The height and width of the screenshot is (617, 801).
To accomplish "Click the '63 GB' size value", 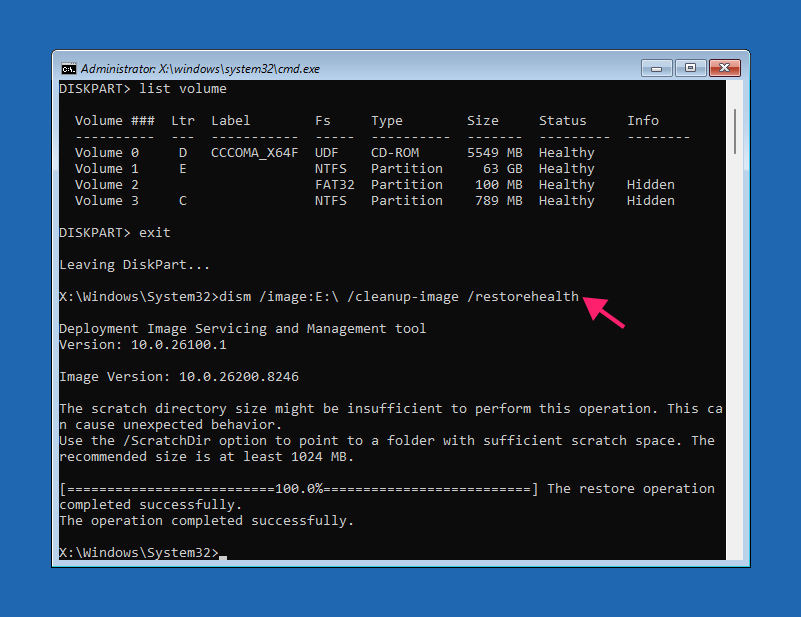I will pos(503,169).
